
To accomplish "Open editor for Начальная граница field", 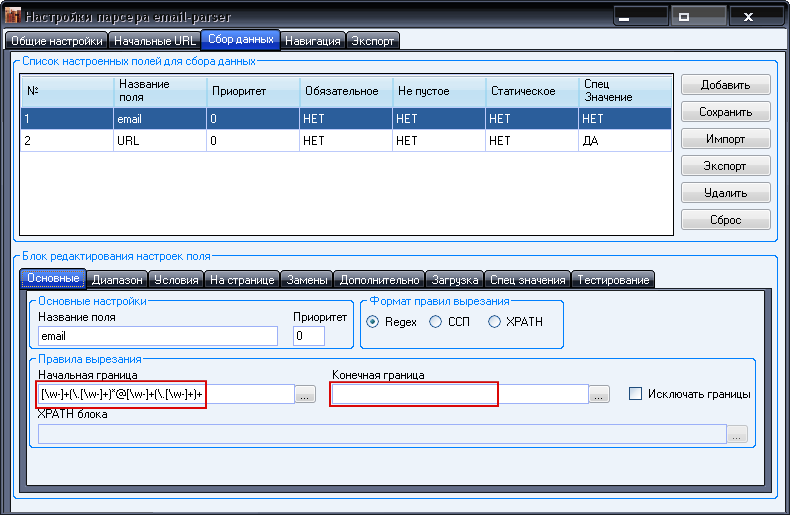I will pos(306,395).
